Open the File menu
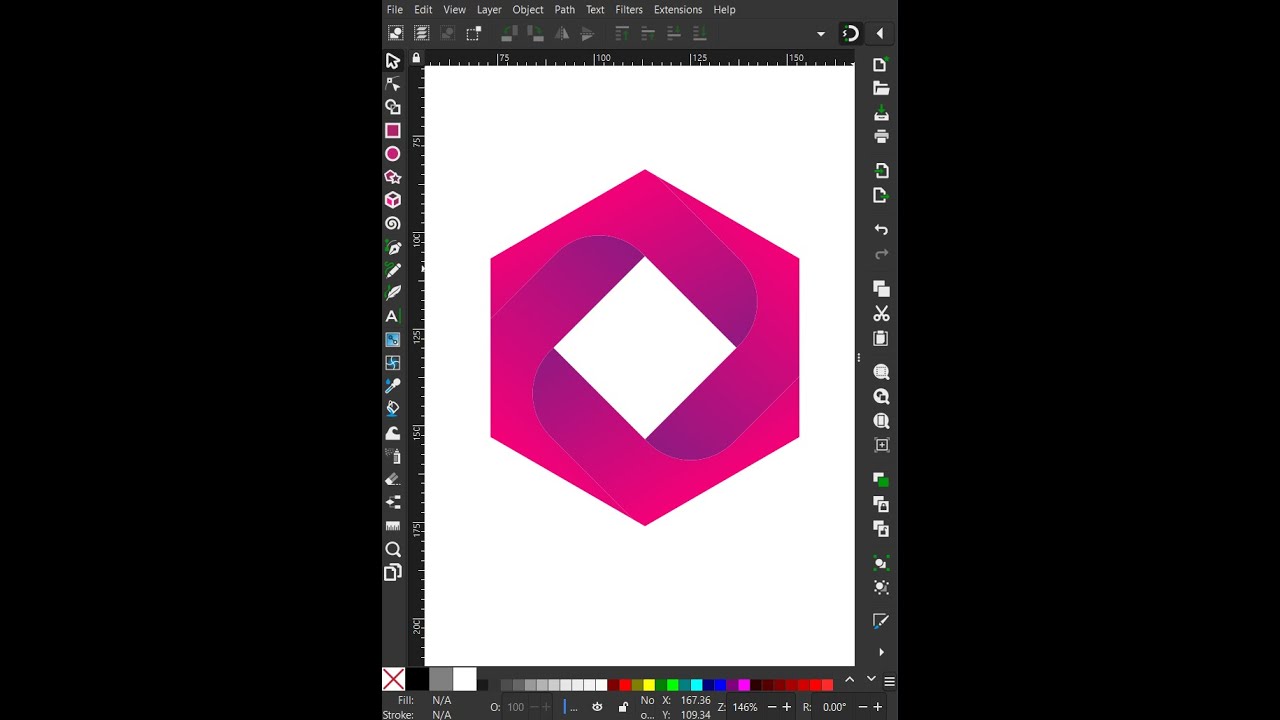The height and width of the screenshot is (720, 1280). [395, 10]
